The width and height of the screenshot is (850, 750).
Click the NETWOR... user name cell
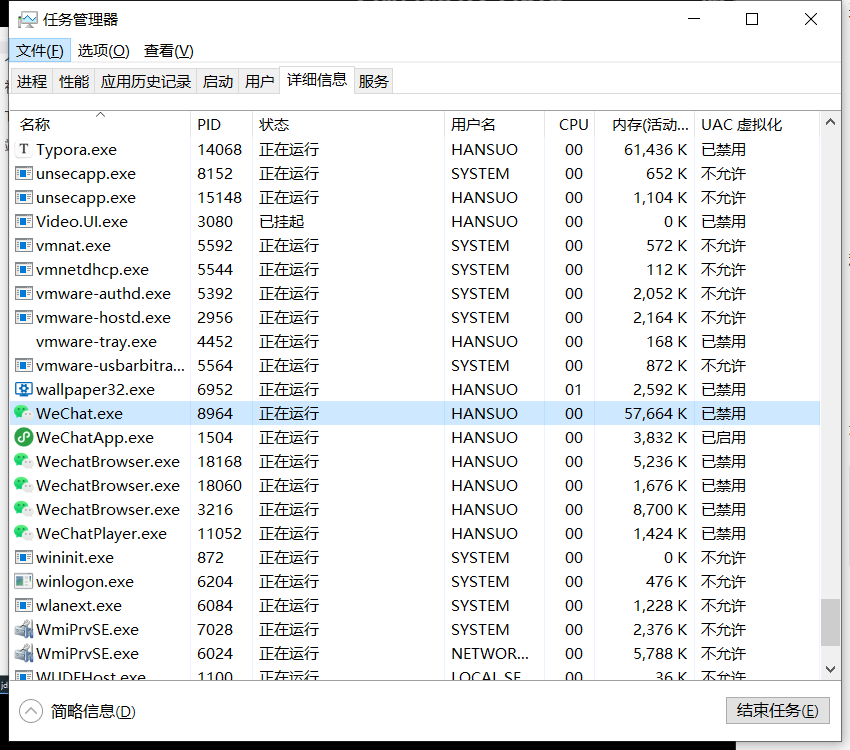click(x=490, y=654)
